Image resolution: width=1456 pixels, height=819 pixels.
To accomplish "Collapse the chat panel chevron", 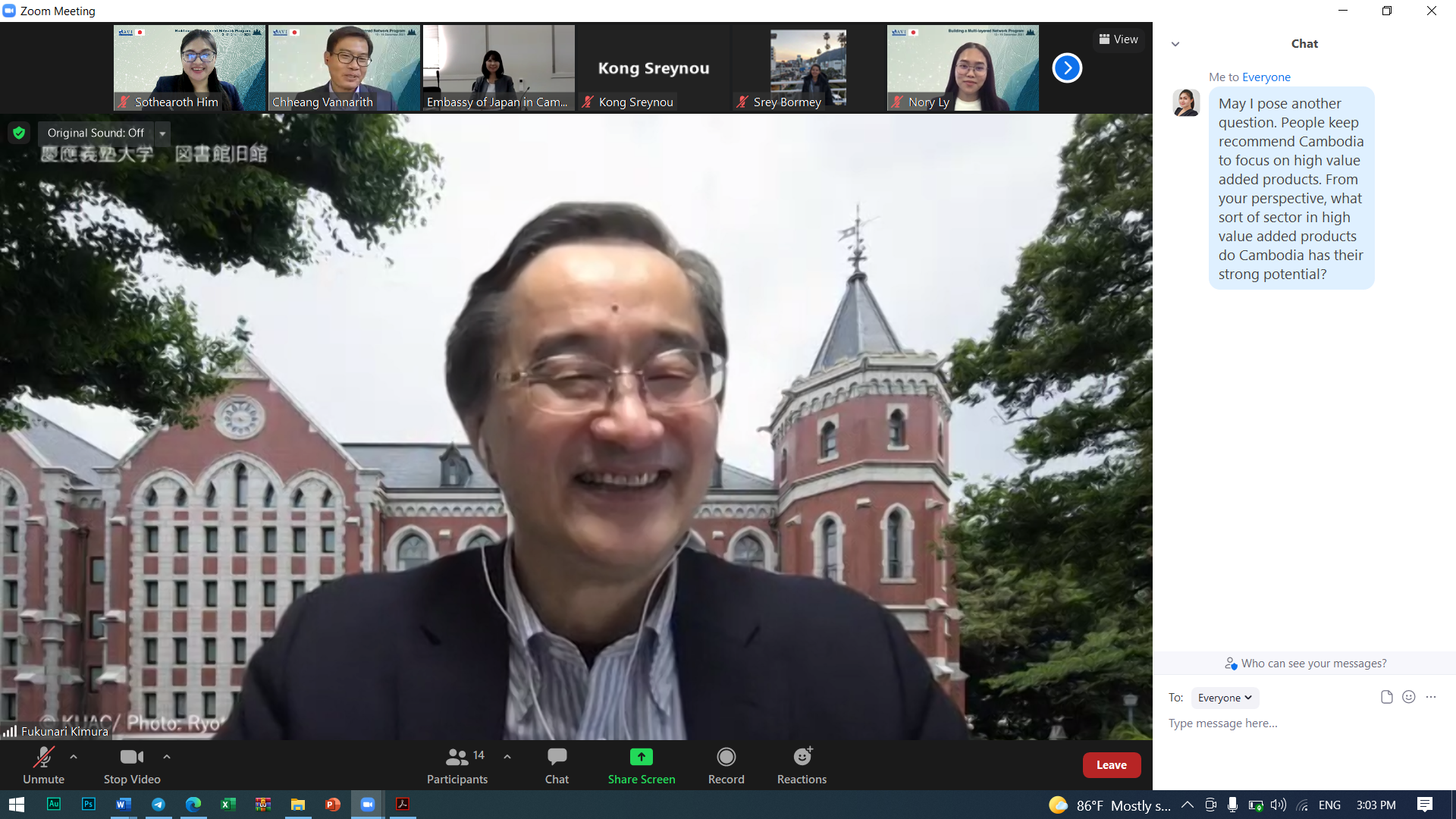I will [x=1175, y=44].
